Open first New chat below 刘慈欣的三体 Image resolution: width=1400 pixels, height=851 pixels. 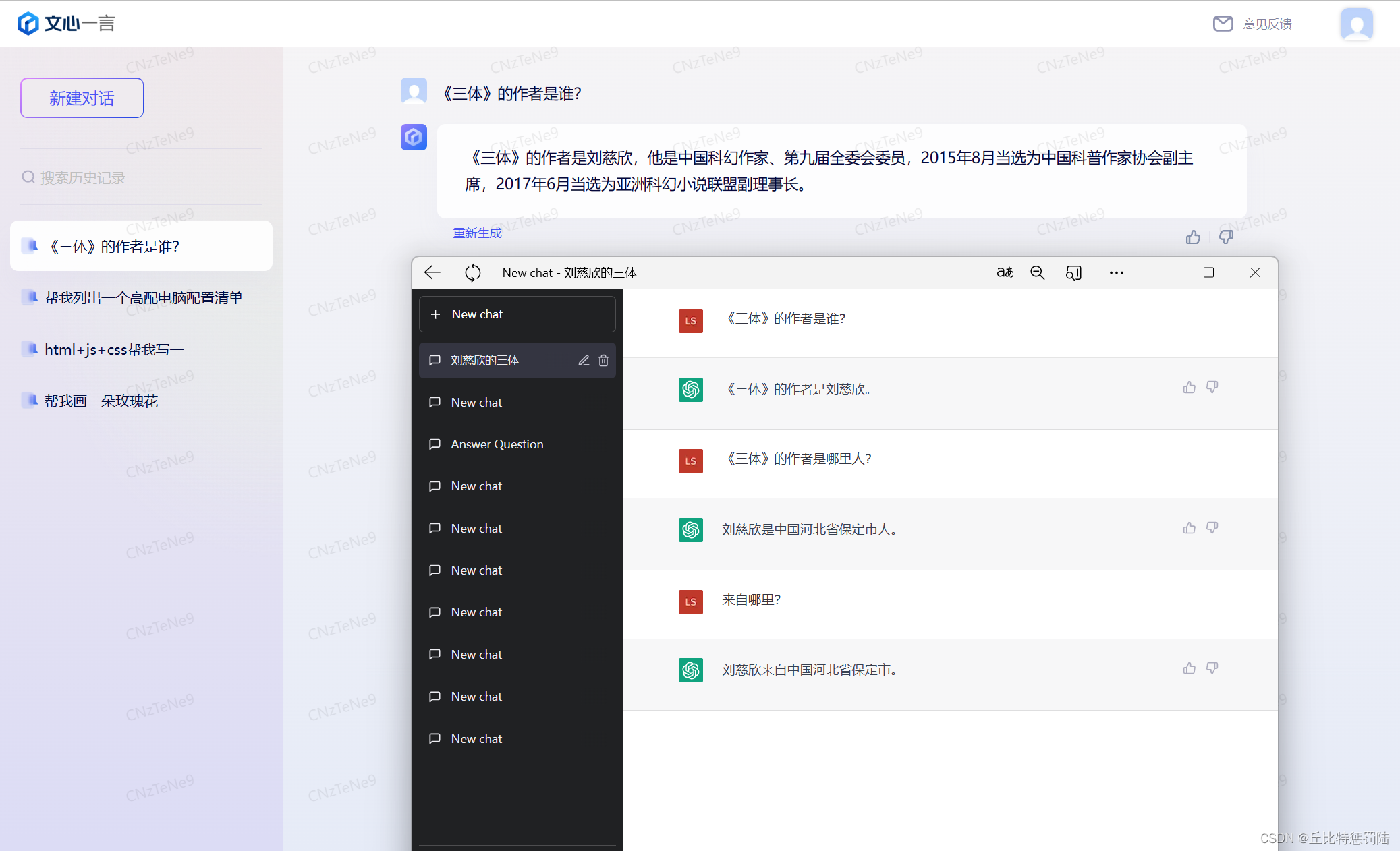(517, 403)
